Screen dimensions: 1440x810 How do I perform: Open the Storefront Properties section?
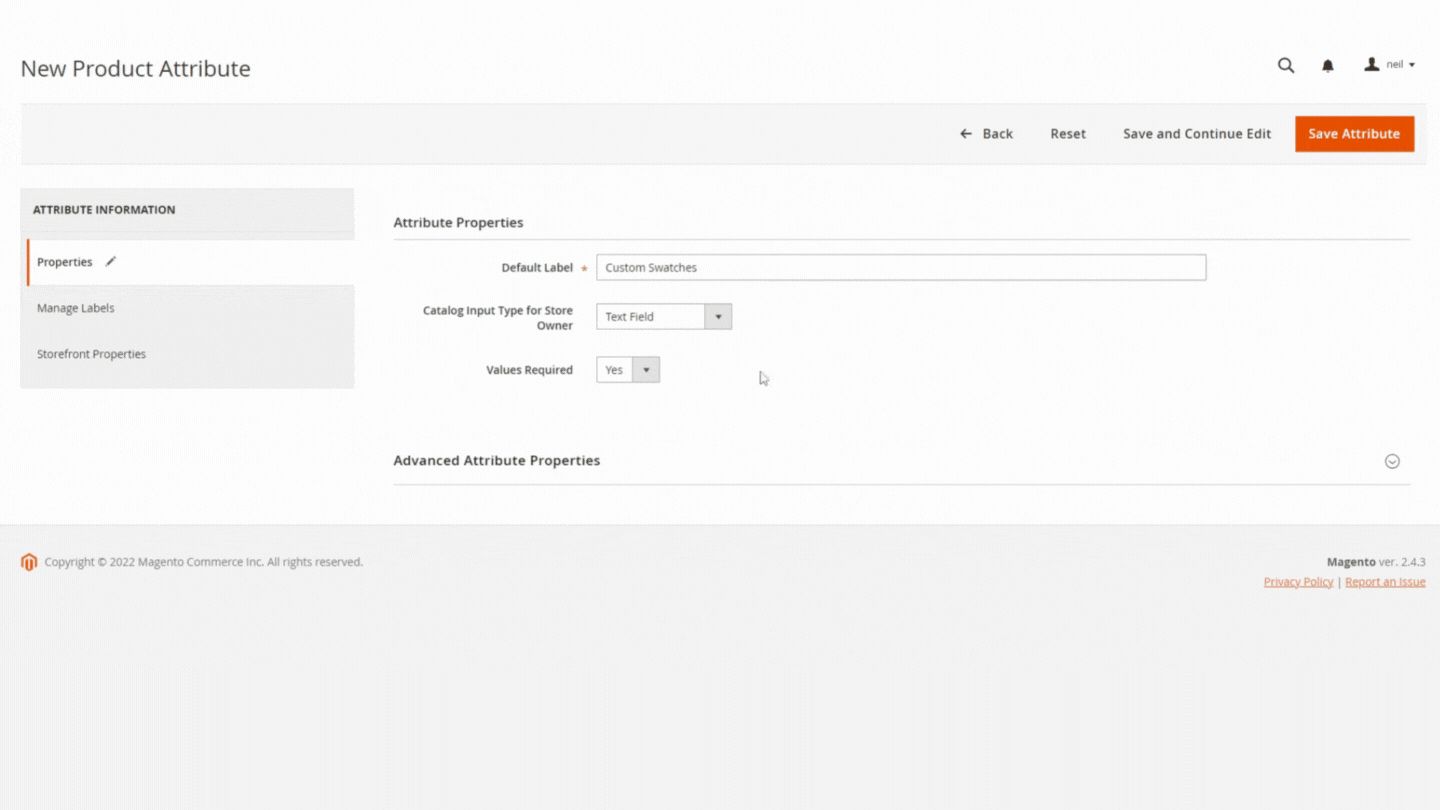click(x=91, y=354)
